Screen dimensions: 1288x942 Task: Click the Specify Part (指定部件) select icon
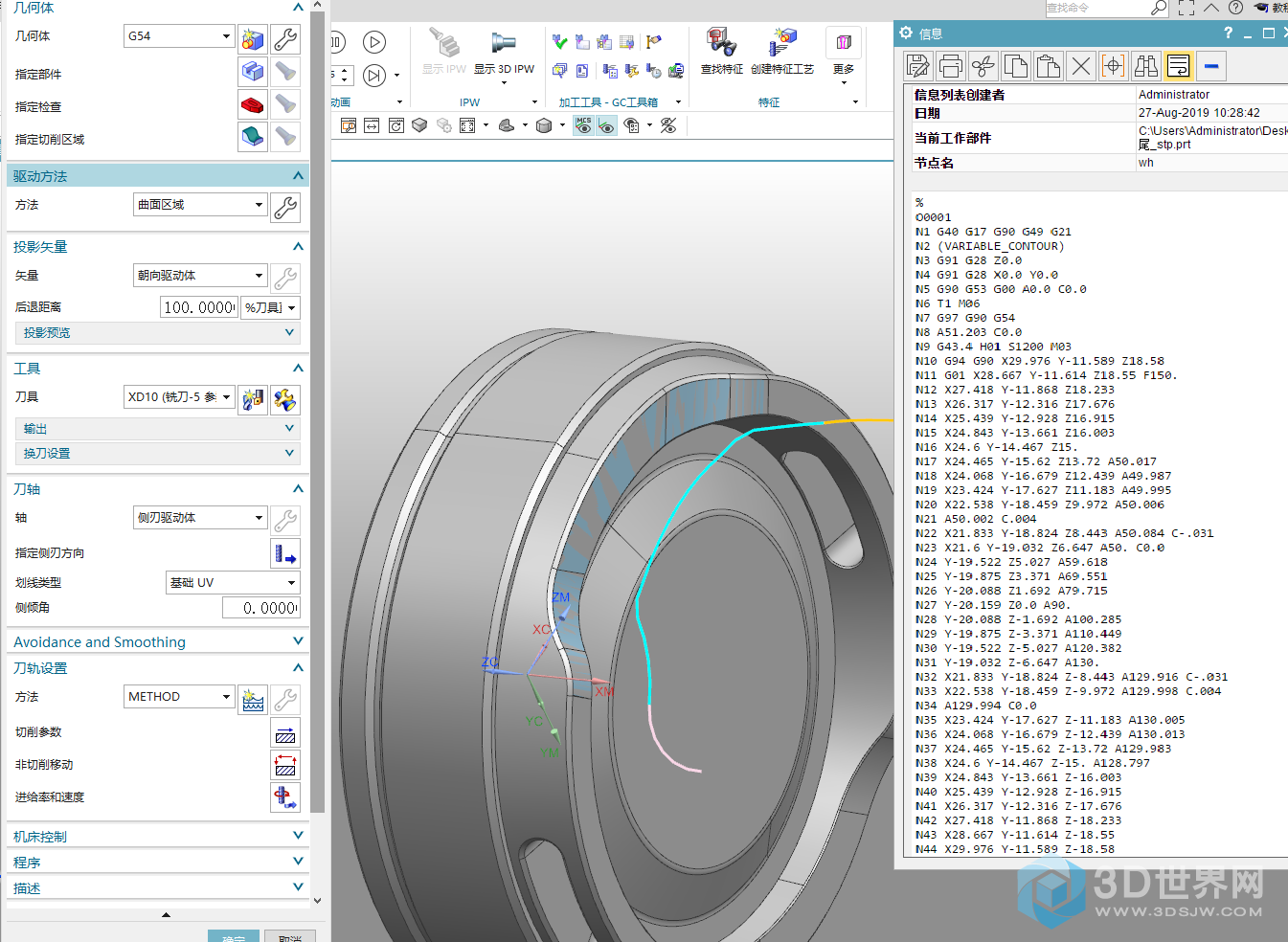pos(253,72)
